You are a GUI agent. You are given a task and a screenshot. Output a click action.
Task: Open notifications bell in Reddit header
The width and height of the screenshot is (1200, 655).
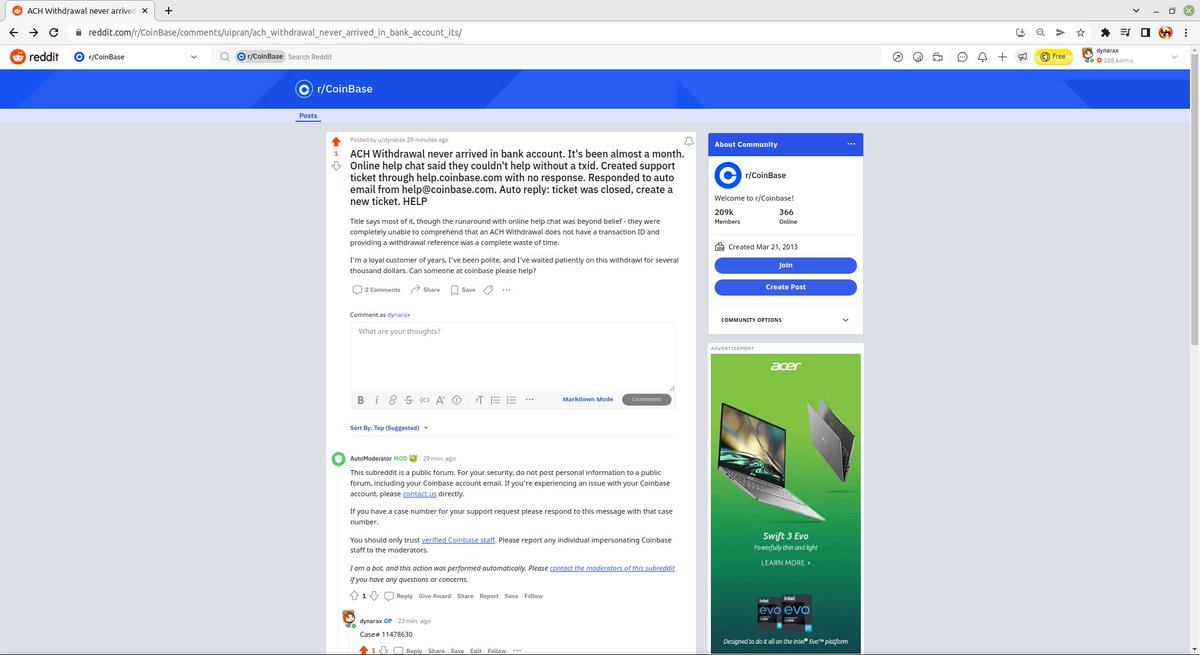[x=982, y=57]
